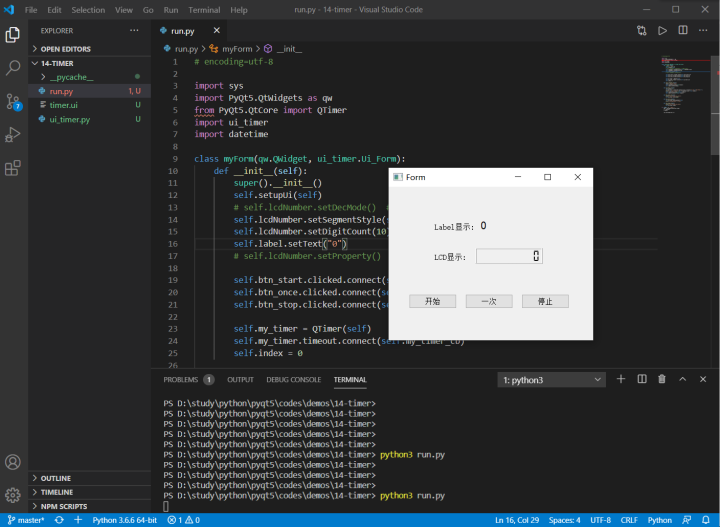Open the Terminal menu
Viewport: 720px width, 527px height.
204,10
